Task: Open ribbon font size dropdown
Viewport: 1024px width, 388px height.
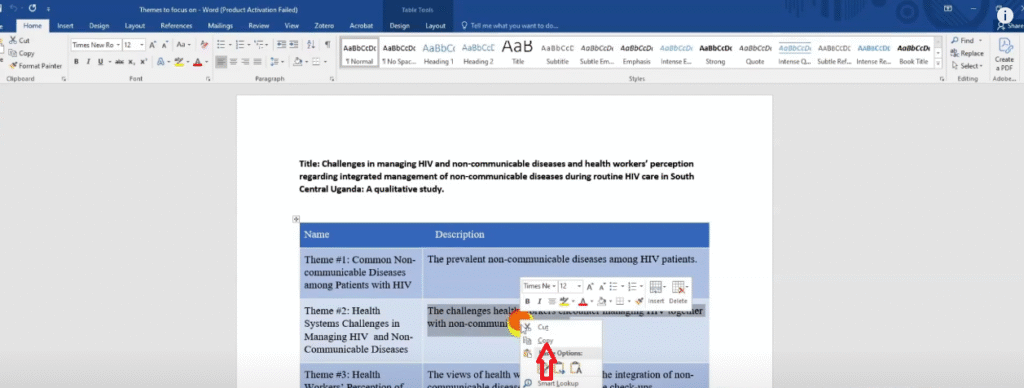Action: tap(142, 45)
